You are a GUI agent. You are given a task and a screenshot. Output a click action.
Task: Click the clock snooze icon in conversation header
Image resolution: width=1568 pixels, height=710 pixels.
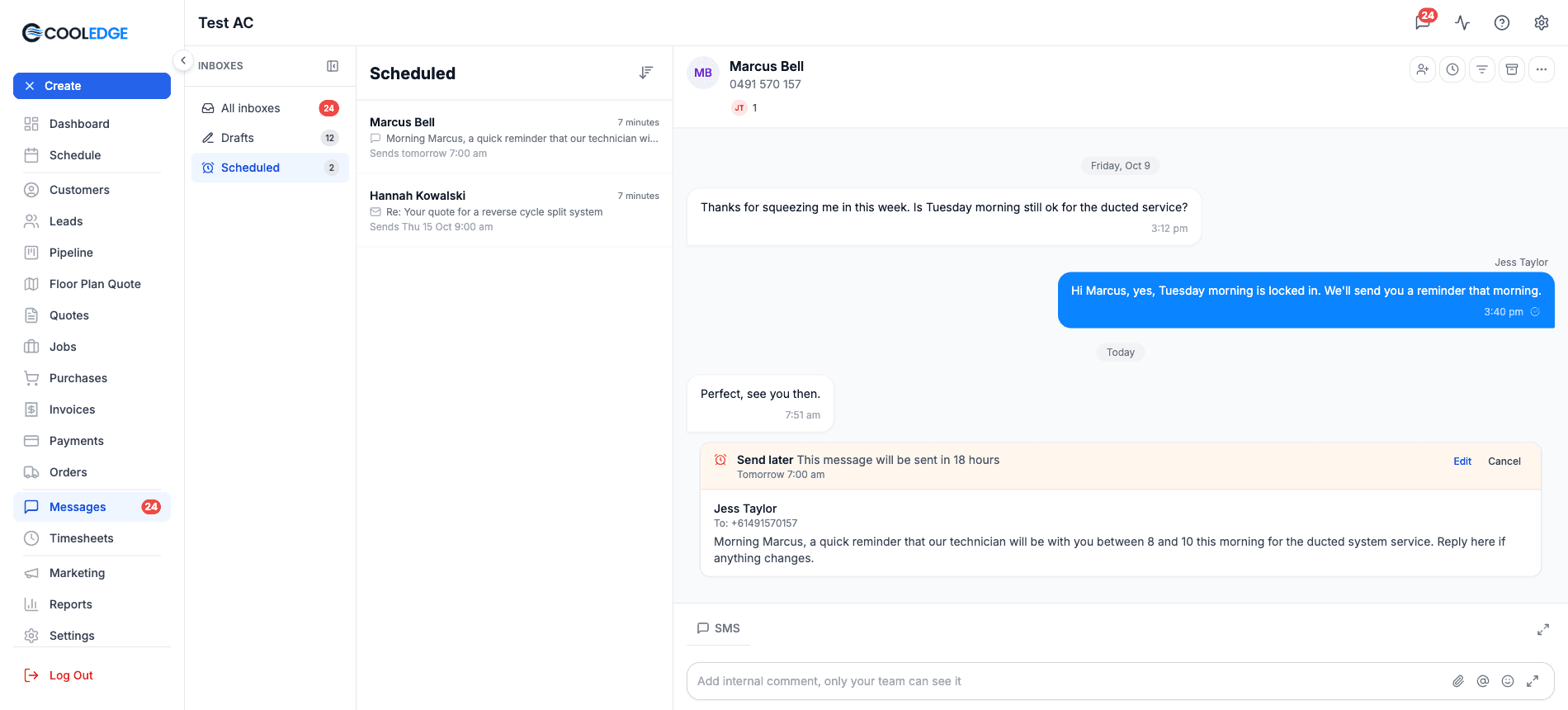[x=1452, y=69]
